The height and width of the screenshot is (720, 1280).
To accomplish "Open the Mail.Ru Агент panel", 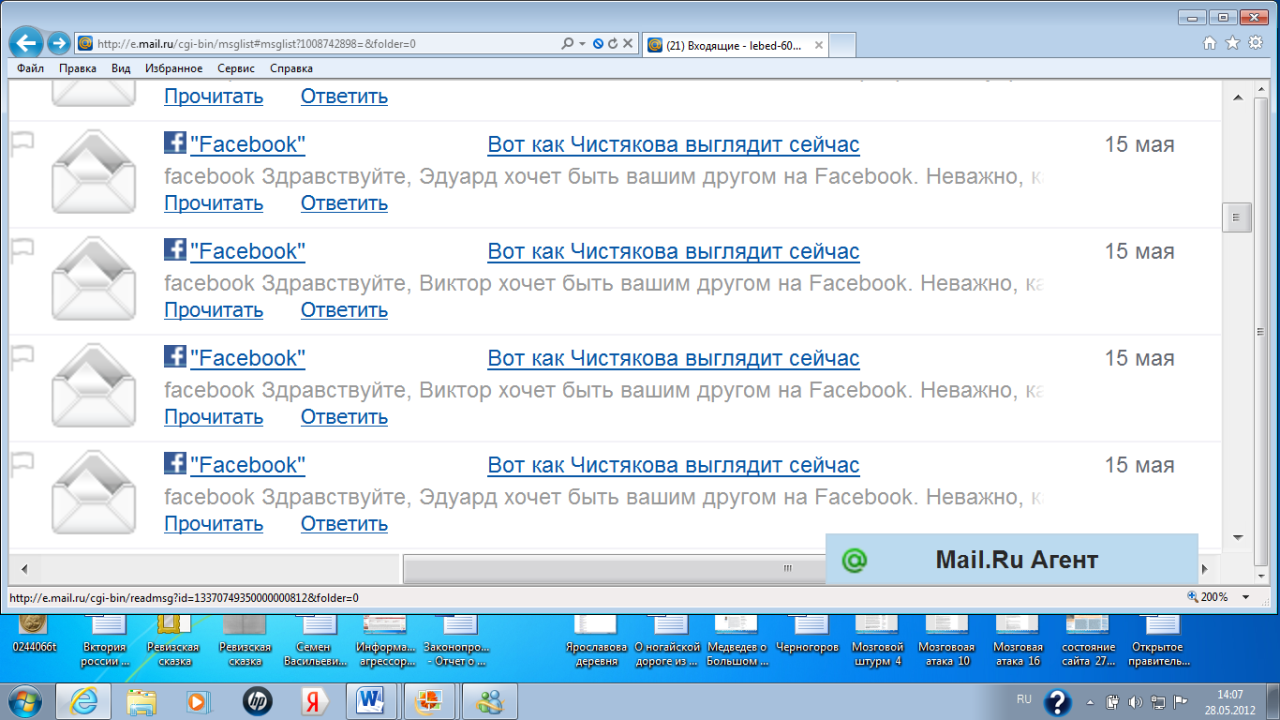I will 1012,560.
